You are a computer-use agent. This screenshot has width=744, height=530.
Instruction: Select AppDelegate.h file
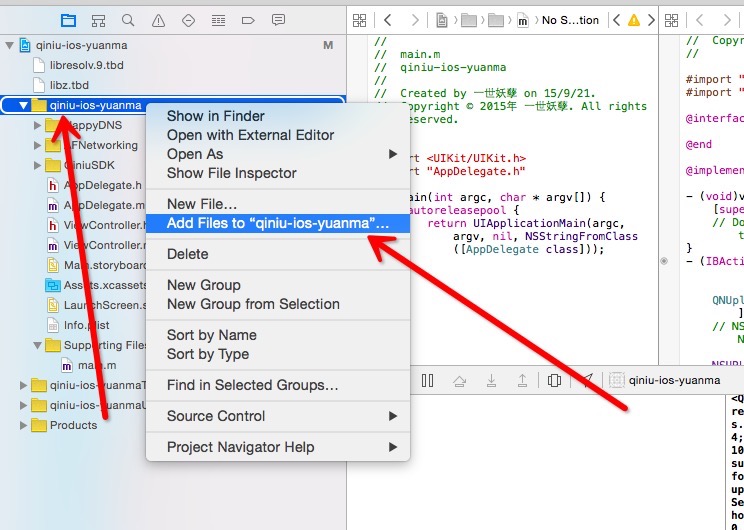pos(102,186)
